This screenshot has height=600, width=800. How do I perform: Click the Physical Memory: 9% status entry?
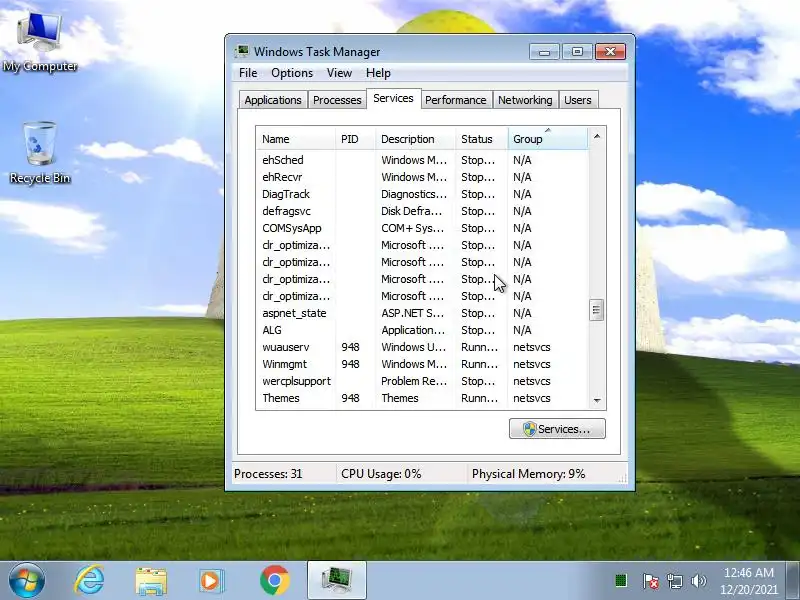(x=529, y=474)
